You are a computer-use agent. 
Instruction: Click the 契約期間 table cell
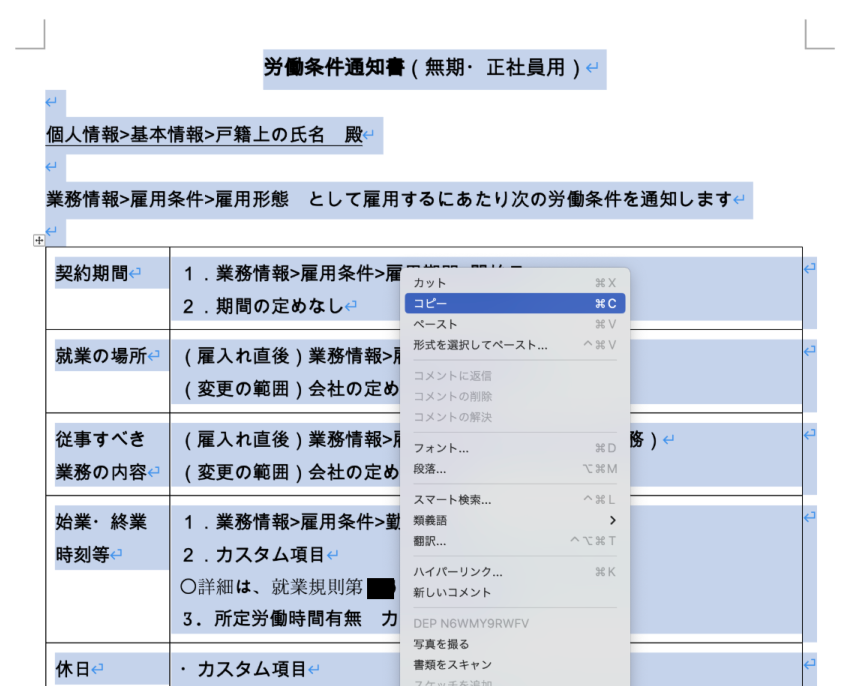(x=92, y=272)
